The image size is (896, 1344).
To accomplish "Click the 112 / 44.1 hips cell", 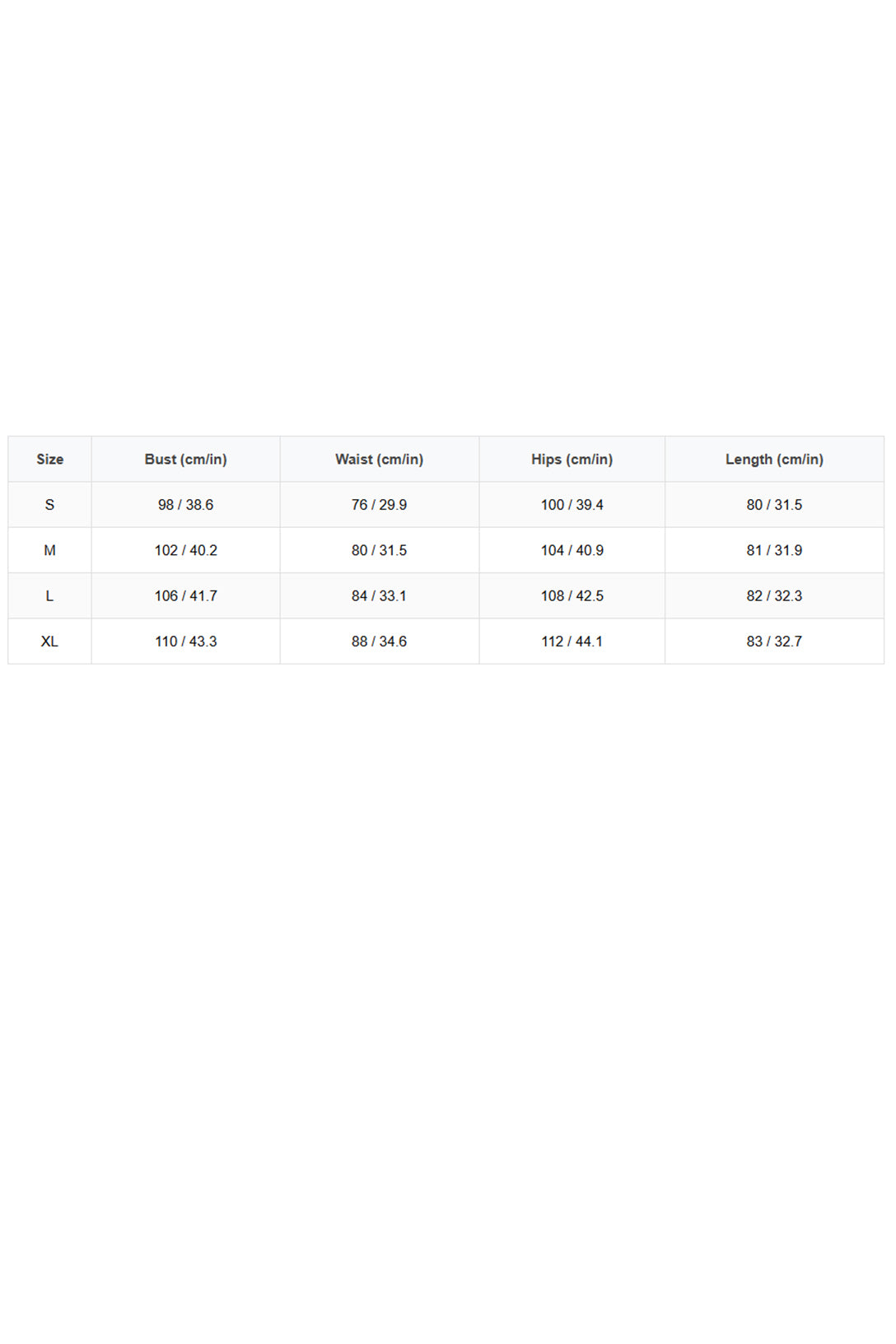I will [x=572, y=641].
